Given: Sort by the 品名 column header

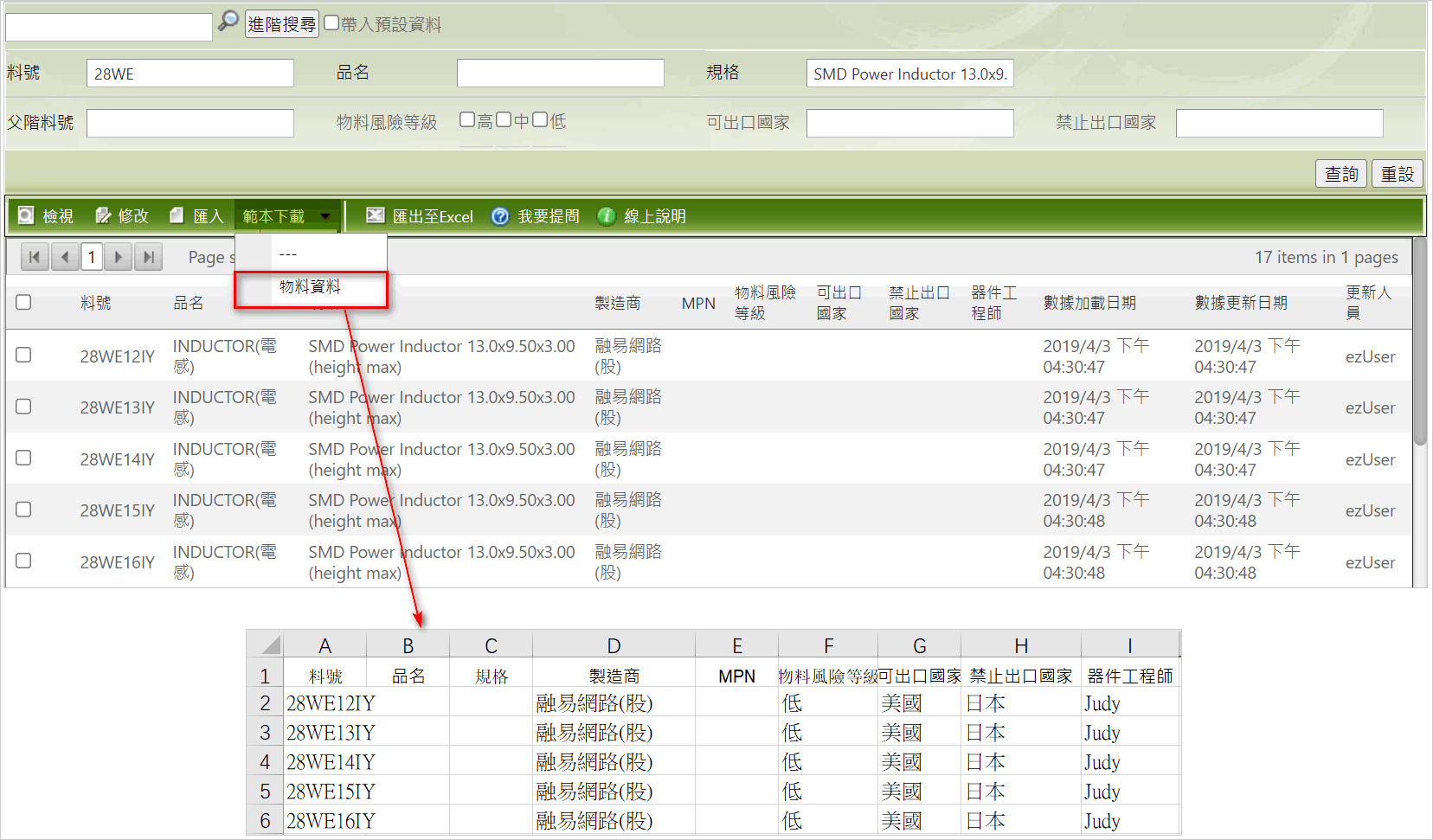Looking at the screenshot, I should tap(189, 303).
